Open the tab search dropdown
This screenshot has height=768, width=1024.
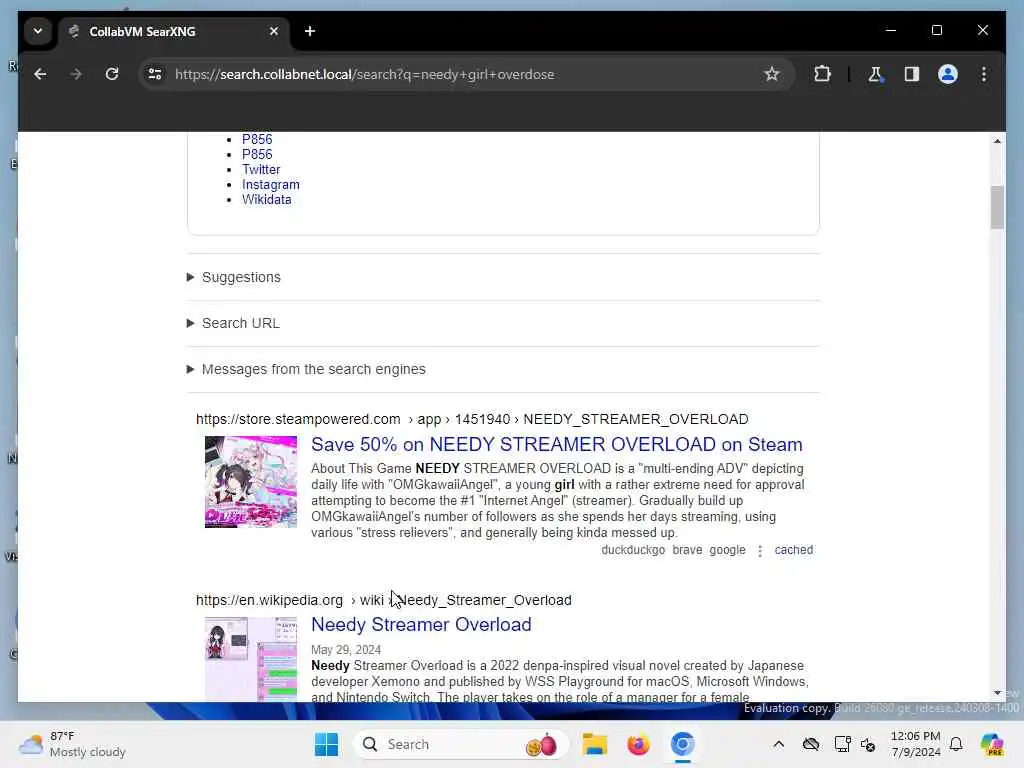[38, 31]
